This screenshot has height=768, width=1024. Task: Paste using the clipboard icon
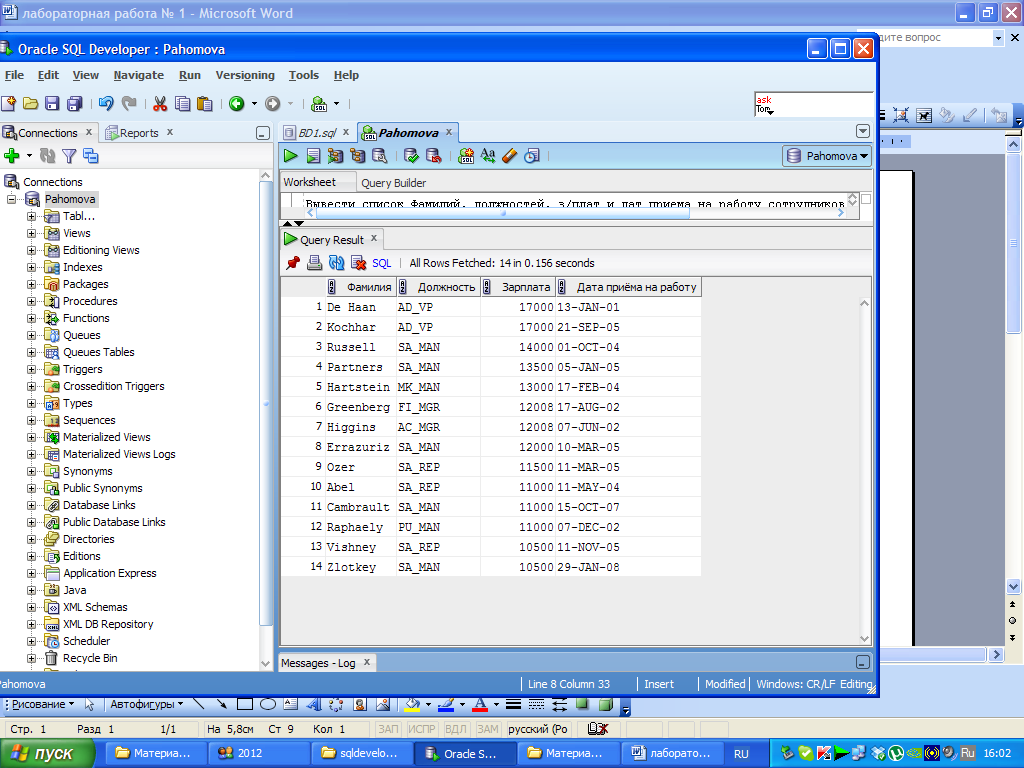click(205, 103)
